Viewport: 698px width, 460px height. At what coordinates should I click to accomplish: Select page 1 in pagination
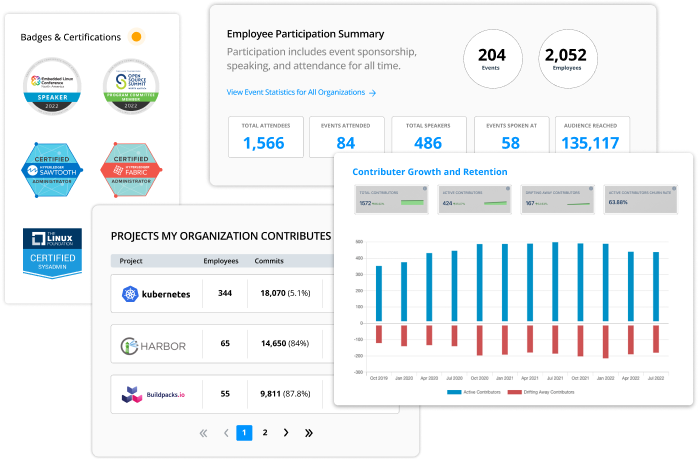[244, 433]
